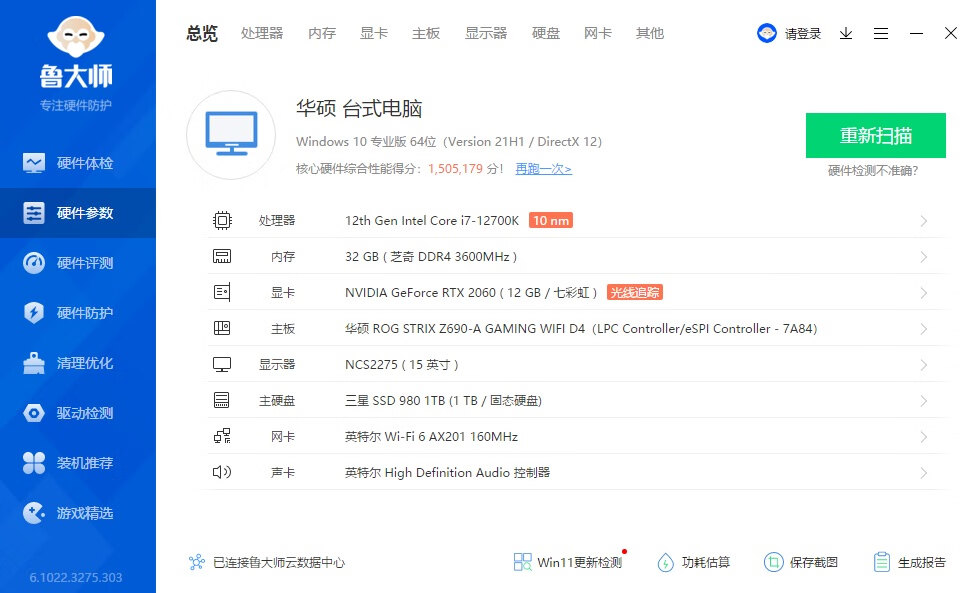The image size is (974, 593).
Task: Click the sound card speaker icon
Action: point(222,473)
